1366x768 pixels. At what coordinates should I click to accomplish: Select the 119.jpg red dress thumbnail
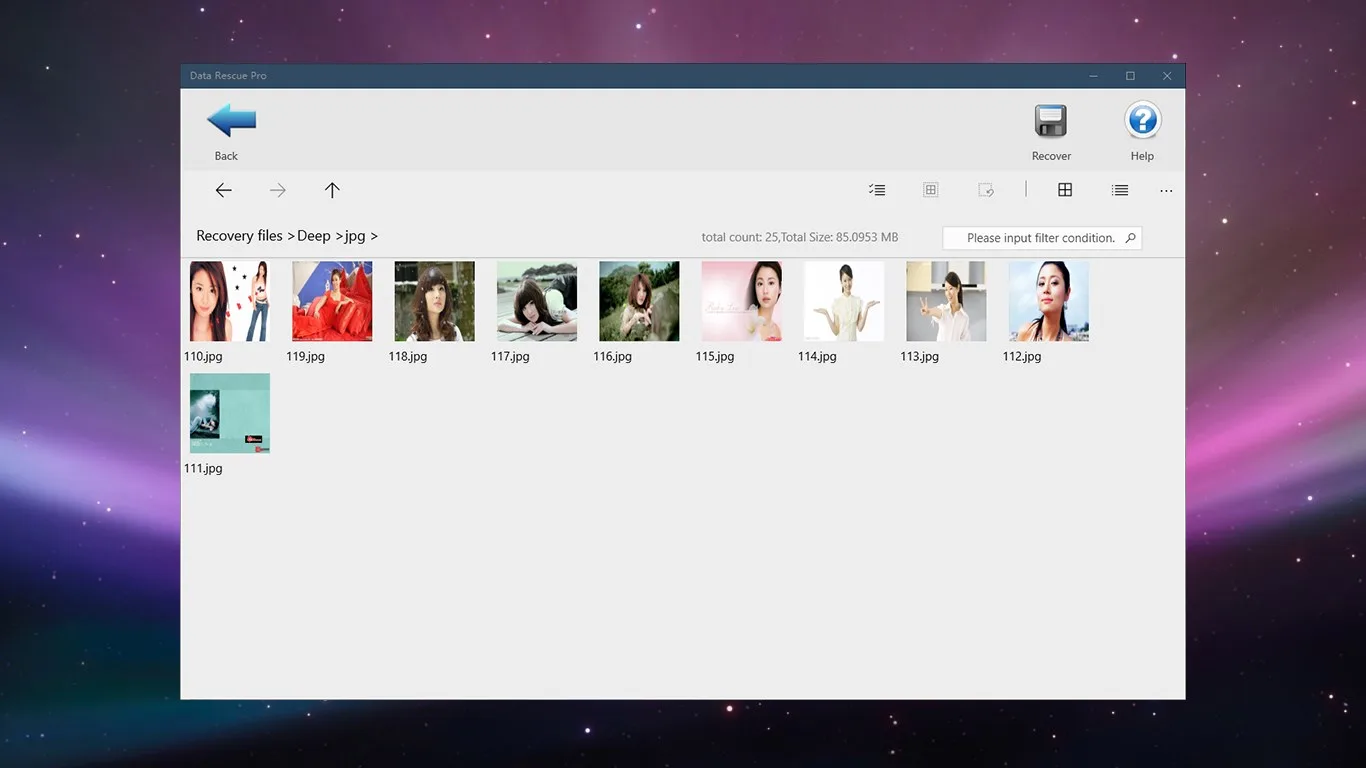[x=332, y=301]
